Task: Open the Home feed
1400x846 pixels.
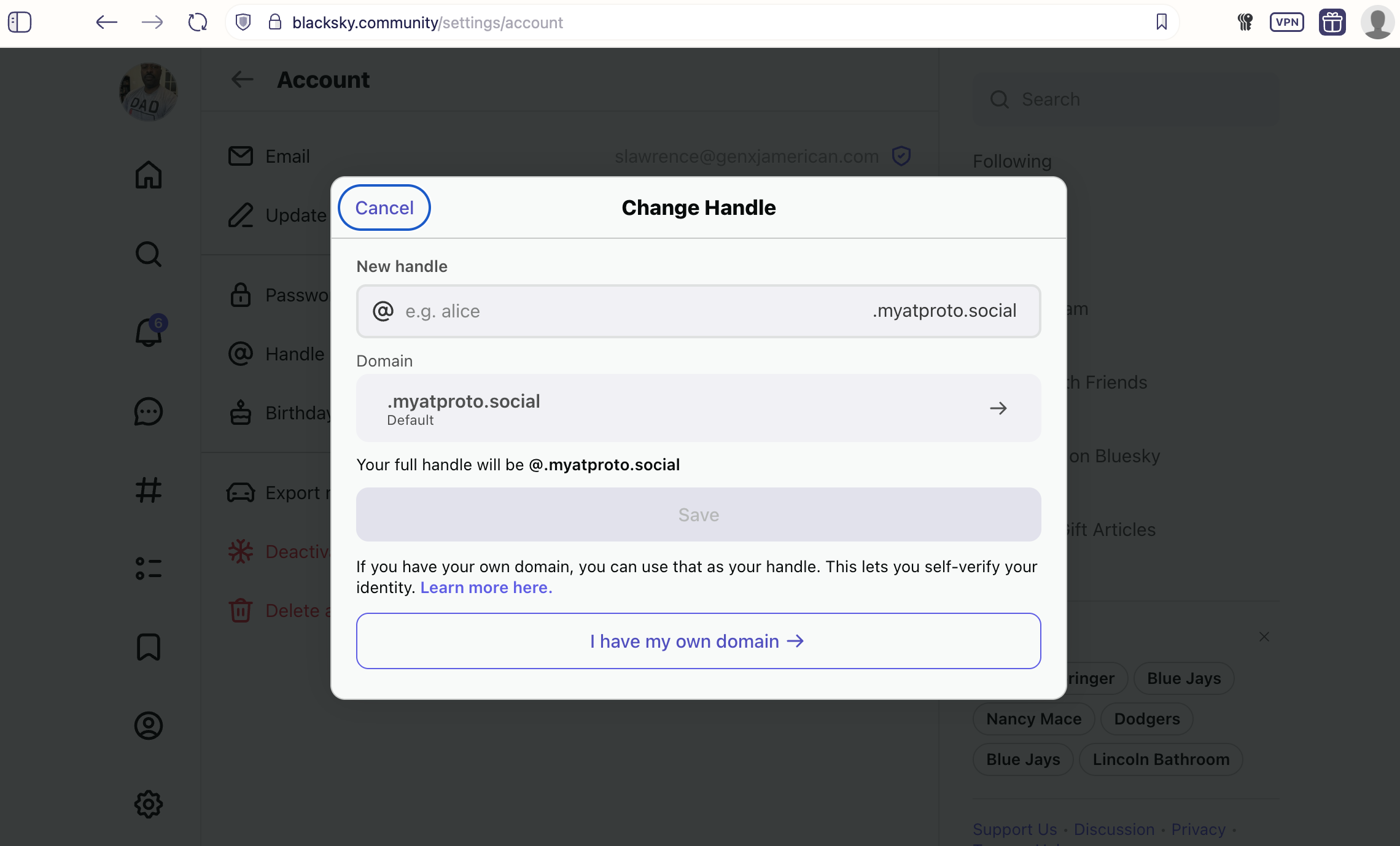Action: pos(147,175)
